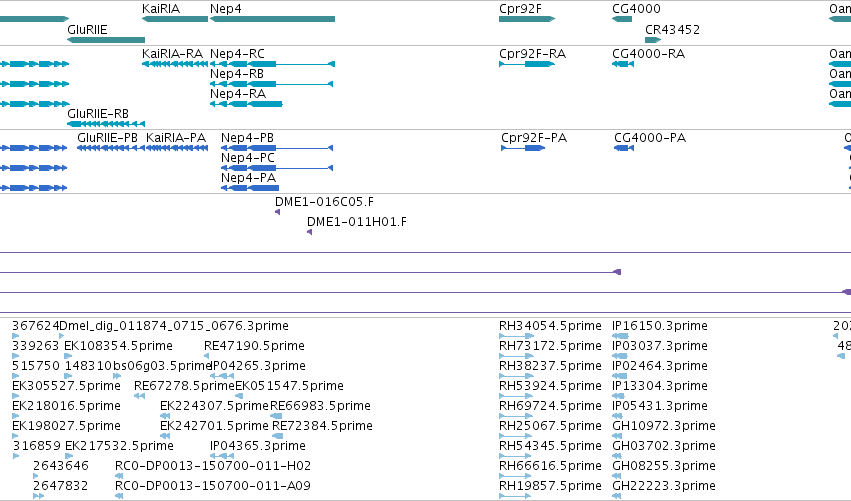Click the IP04365.3prime EST label
The image size is (851, 501).
click(258, 446)
